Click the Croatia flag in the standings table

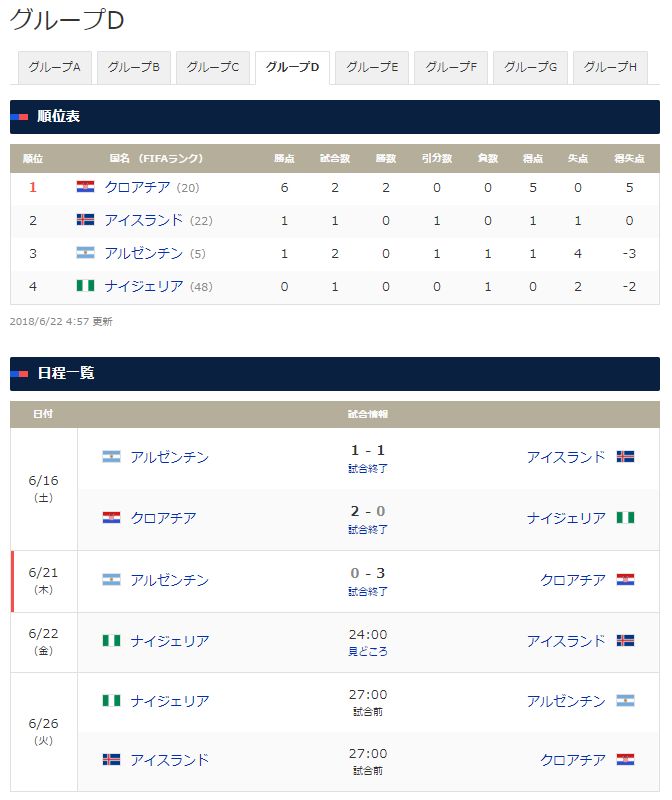click(x=85, y=187)
